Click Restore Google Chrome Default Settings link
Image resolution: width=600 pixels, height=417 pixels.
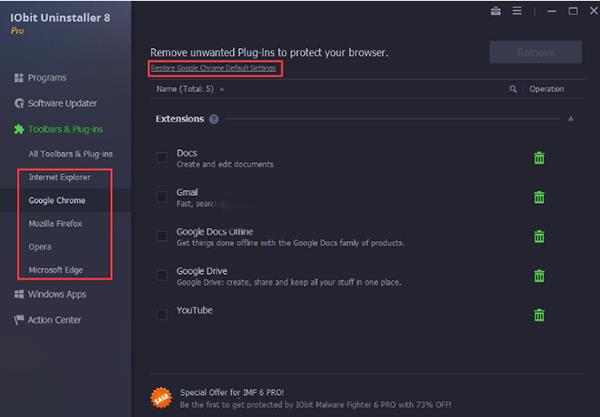tap(213, 68)
